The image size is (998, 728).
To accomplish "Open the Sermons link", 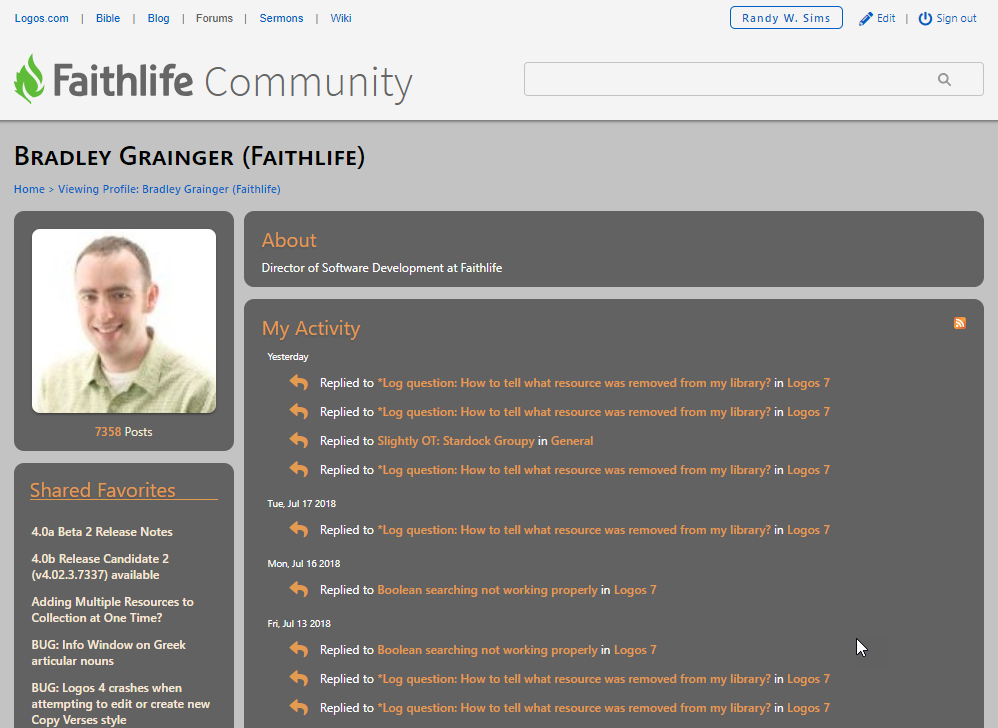I will click(x=281, y=18).
